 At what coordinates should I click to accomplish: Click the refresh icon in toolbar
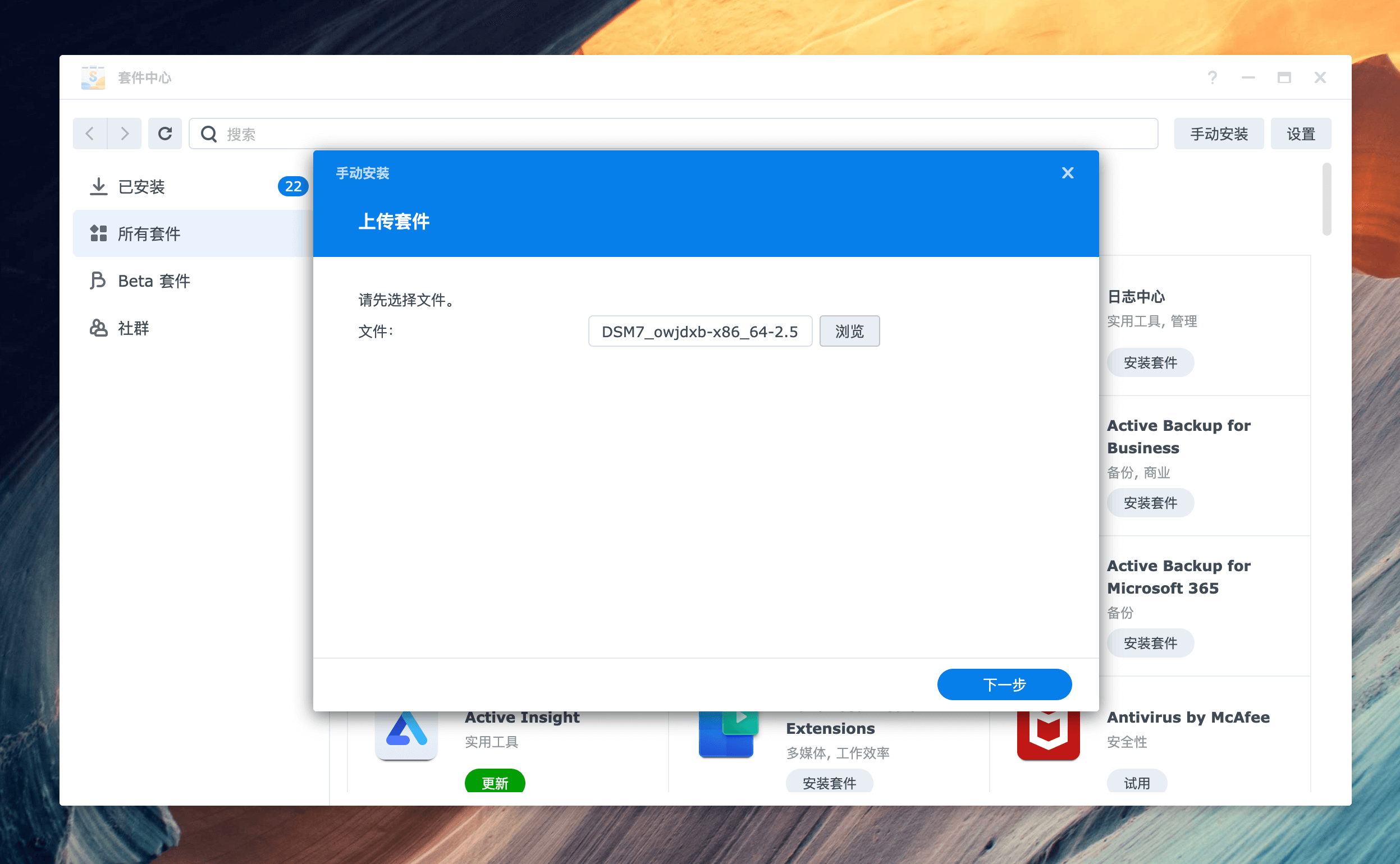pyautogui.click(x=164, y=134)
